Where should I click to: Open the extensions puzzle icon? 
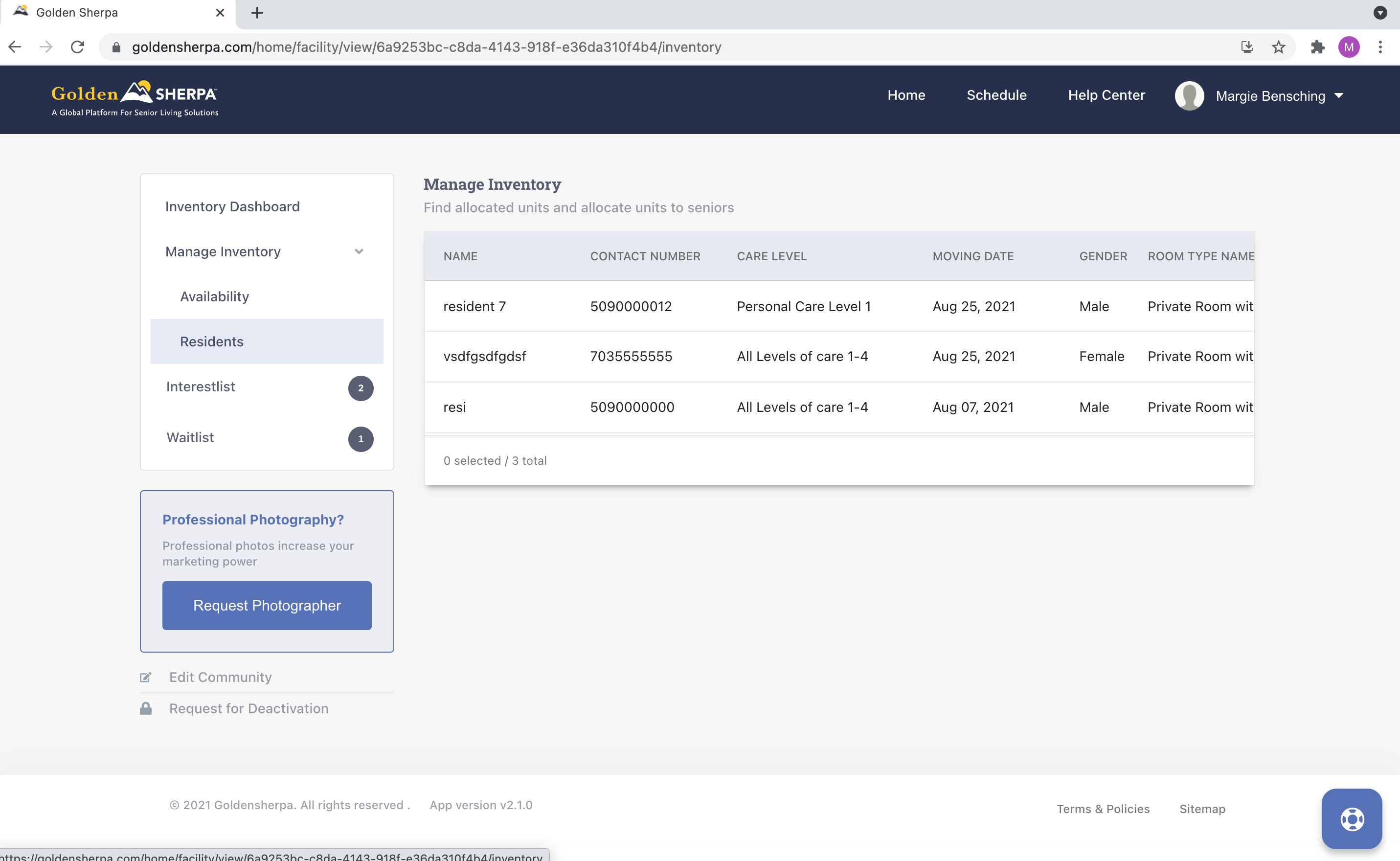point(1317,46)
